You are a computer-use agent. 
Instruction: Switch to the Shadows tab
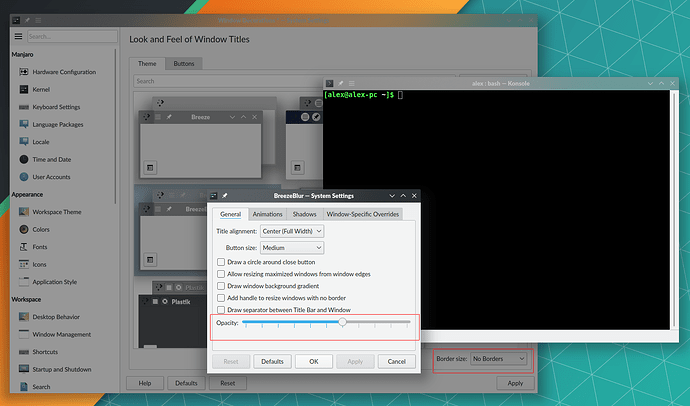[x=305, y=214]
